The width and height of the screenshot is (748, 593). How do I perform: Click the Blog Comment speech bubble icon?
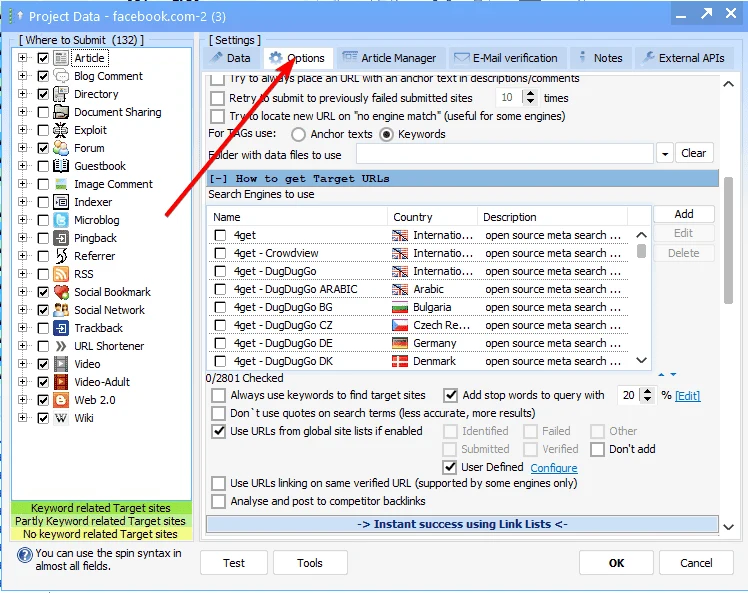[x=61, y=76]
